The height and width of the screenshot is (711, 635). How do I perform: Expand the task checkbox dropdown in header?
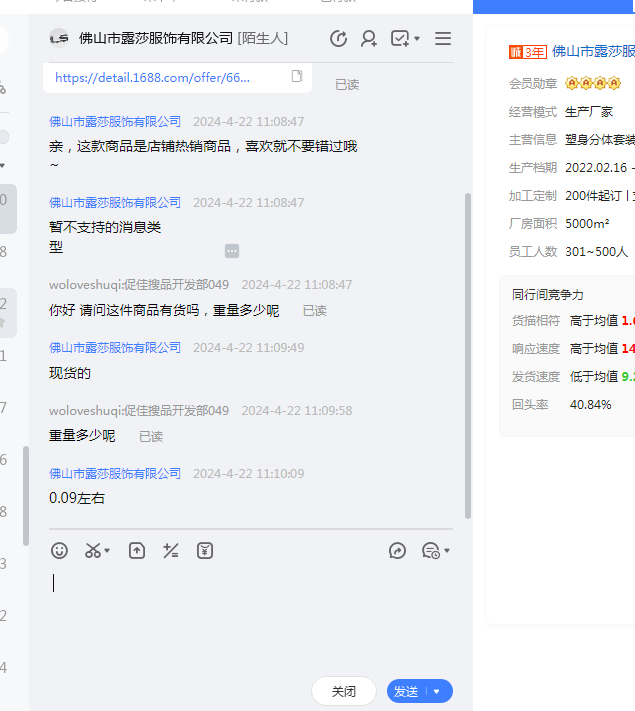(417, 39)
